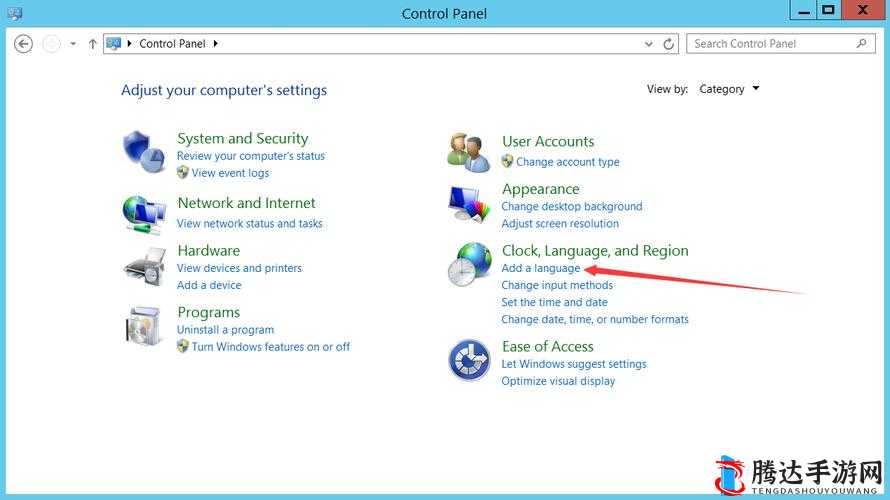Click the Control Panel breadcrumb text

coord(172,44)
